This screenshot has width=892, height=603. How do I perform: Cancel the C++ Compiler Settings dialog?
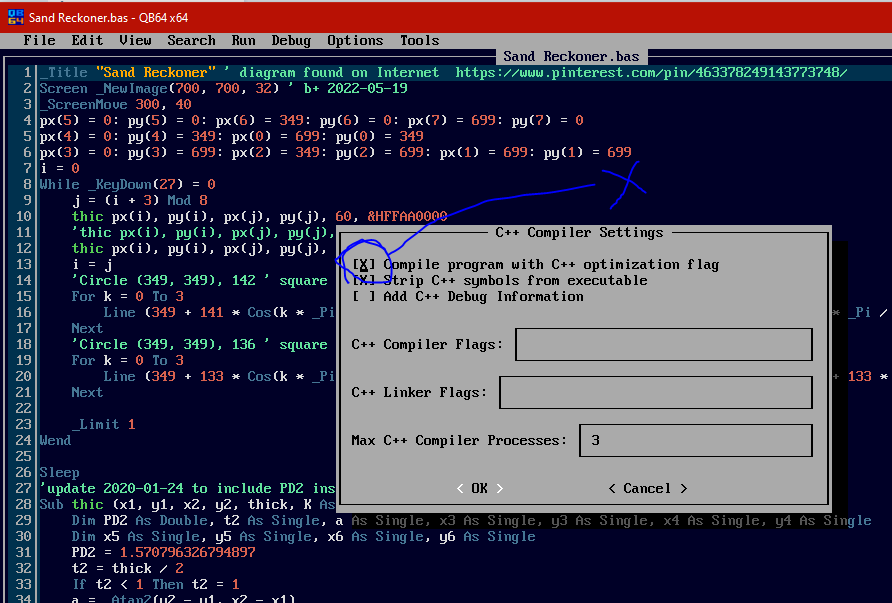647,488
